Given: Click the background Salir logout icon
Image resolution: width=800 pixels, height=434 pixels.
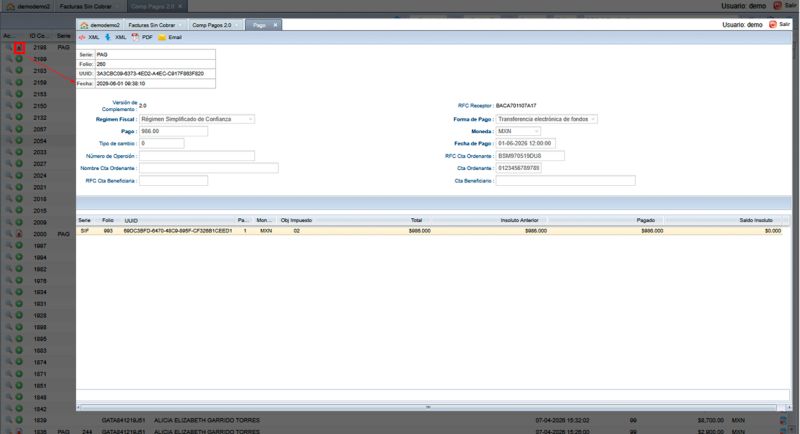Looking at the screenshot, I should click(x=778, y=6).
